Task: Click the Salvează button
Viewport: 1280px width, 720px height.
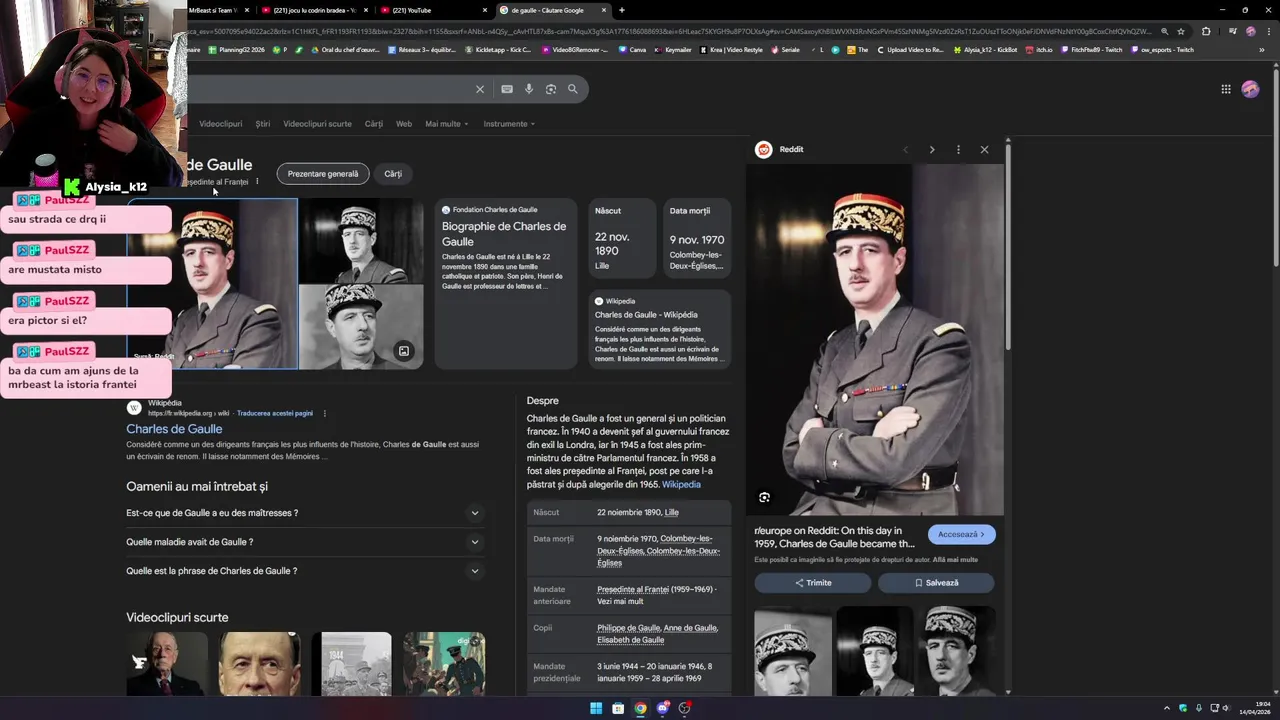Action: pos(936,583)
